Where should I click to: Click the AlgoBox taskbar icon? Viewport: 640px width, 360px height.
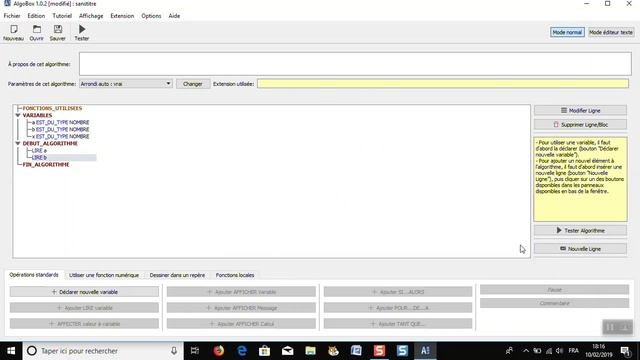coord(425,351)
